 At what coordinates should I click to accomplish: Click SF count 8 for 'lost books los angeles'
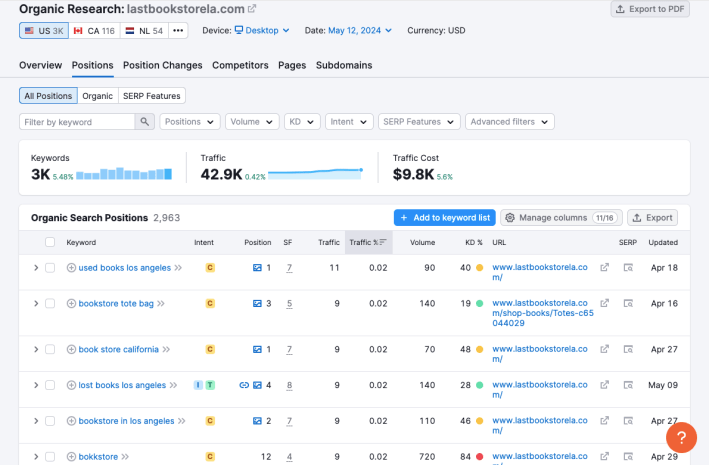(289, 385)
